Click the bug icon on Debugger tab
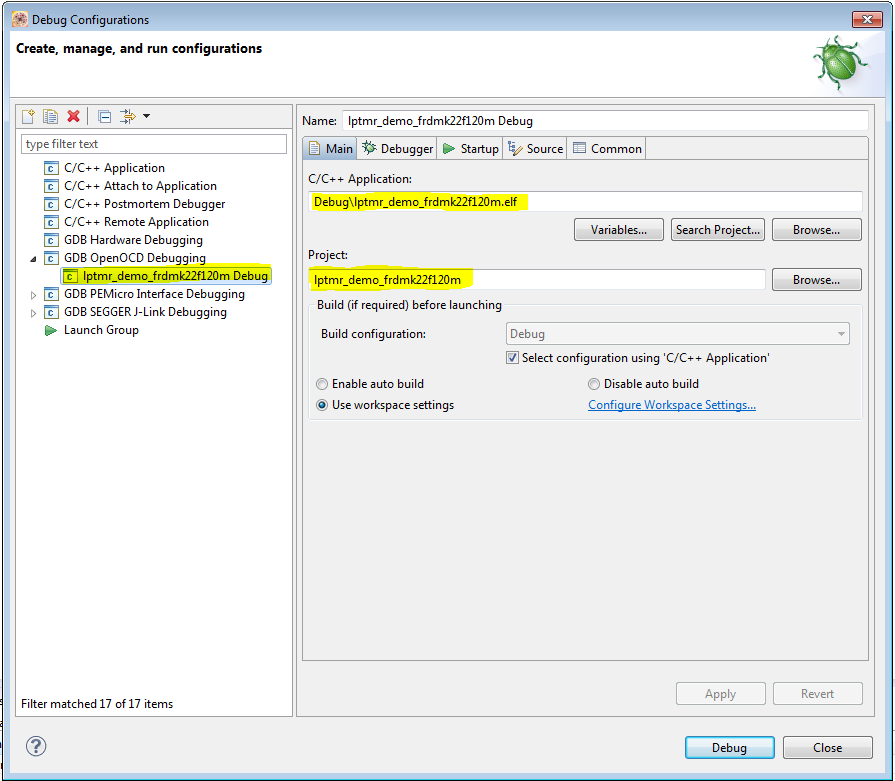This screenshot has width=895, height=781. tap(369, 148)
